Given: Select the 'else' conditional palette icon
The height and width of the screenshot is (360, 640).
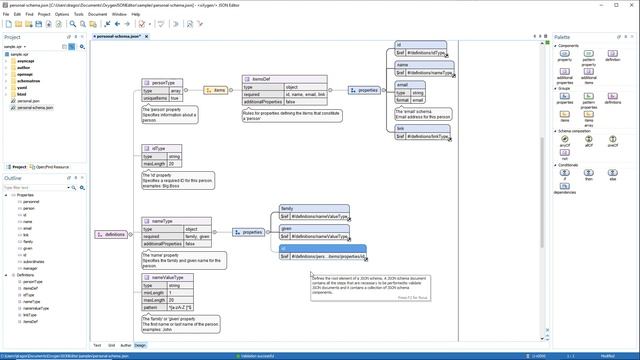Looking at the screenshot, I should point(613,173).
